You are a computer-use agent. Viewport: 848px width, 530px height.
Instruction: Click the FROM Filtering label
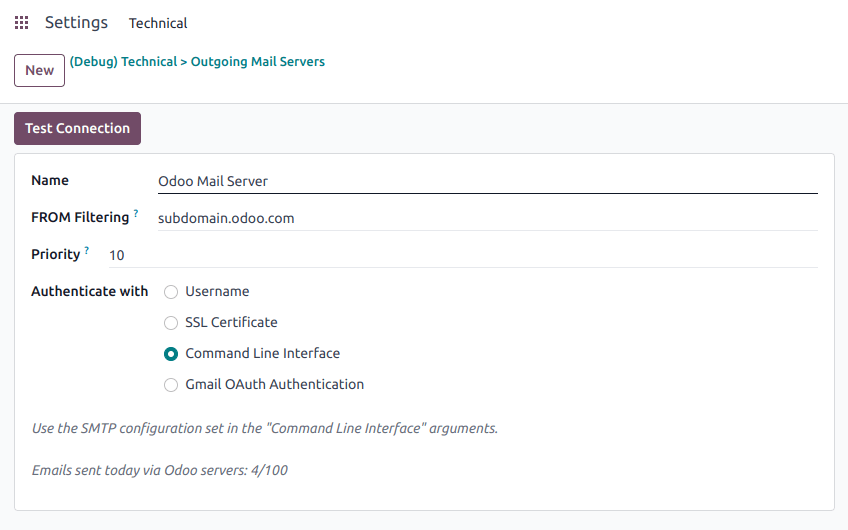[x=80, y=217]
